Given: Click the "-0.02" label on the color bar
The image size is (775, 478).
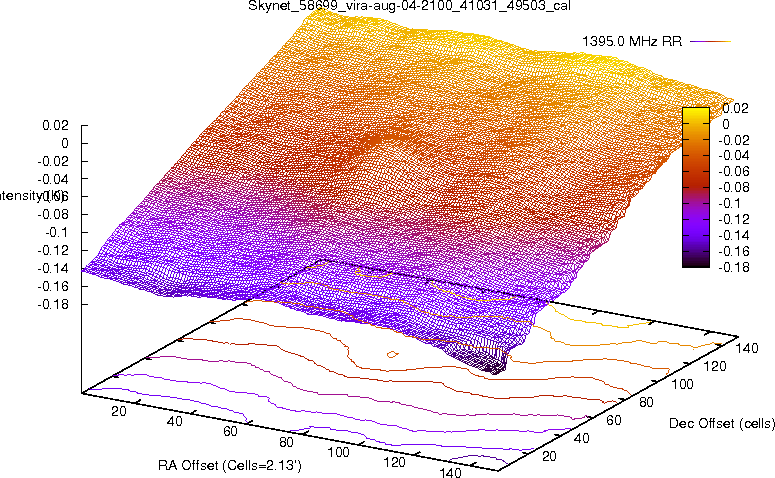Looking at the screenshot, I should [733, 140].
